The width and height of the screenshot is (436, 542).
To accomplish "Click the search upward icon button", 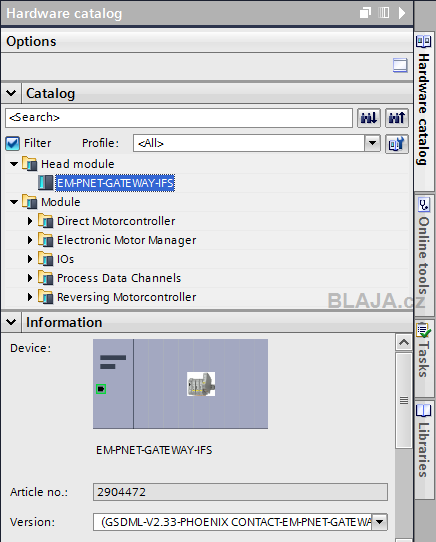I will (397, 118).
